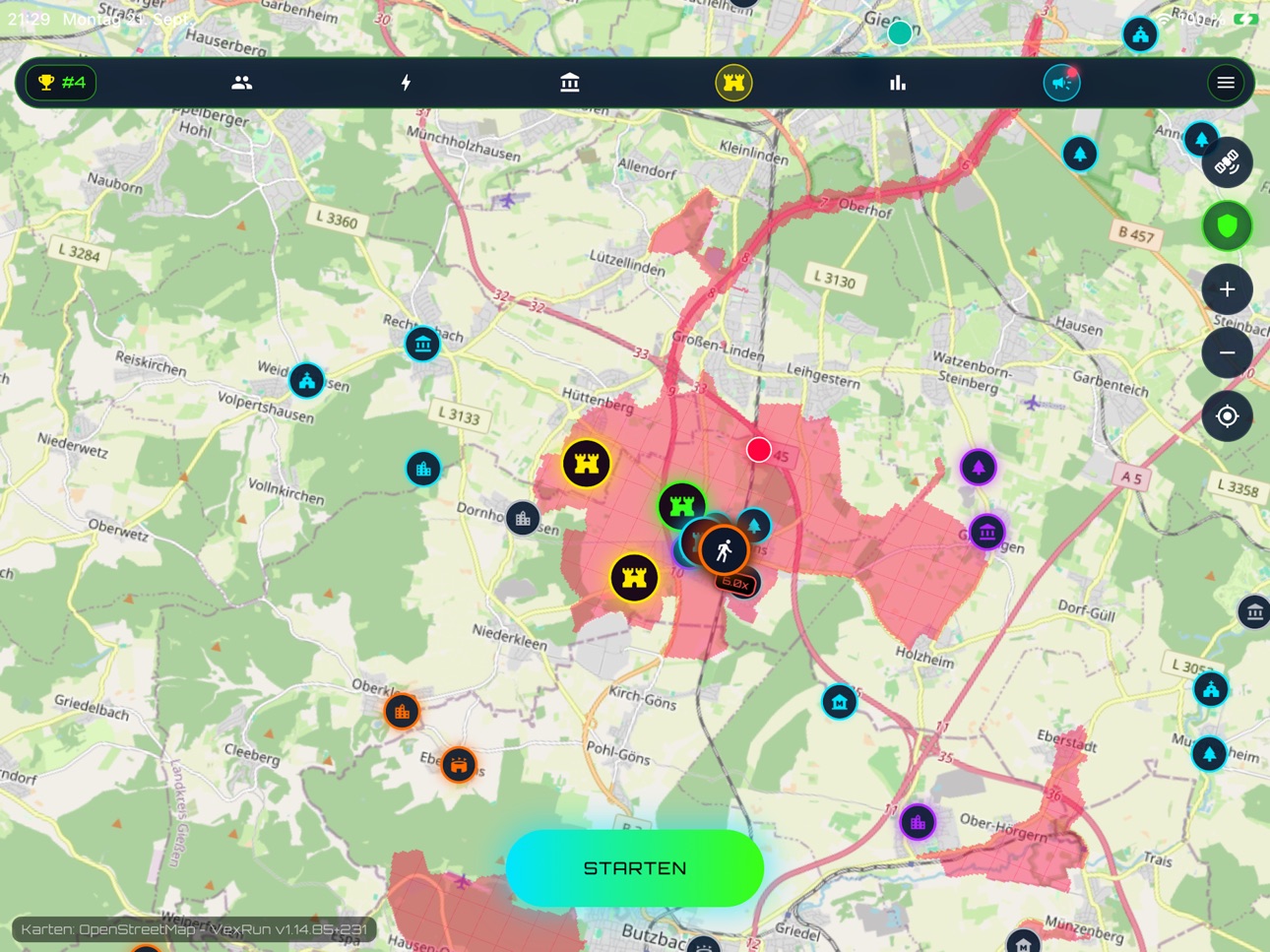Select the yellow castle above Niederkleen
1270x952 pixels.
(x=634, y=577)
